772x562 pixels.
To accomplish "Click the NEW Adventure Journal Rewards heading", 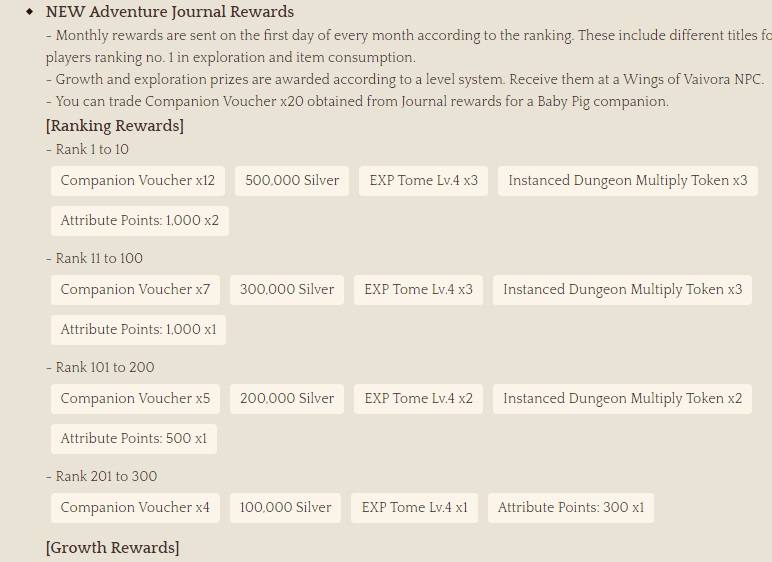I will coord(170,12).
